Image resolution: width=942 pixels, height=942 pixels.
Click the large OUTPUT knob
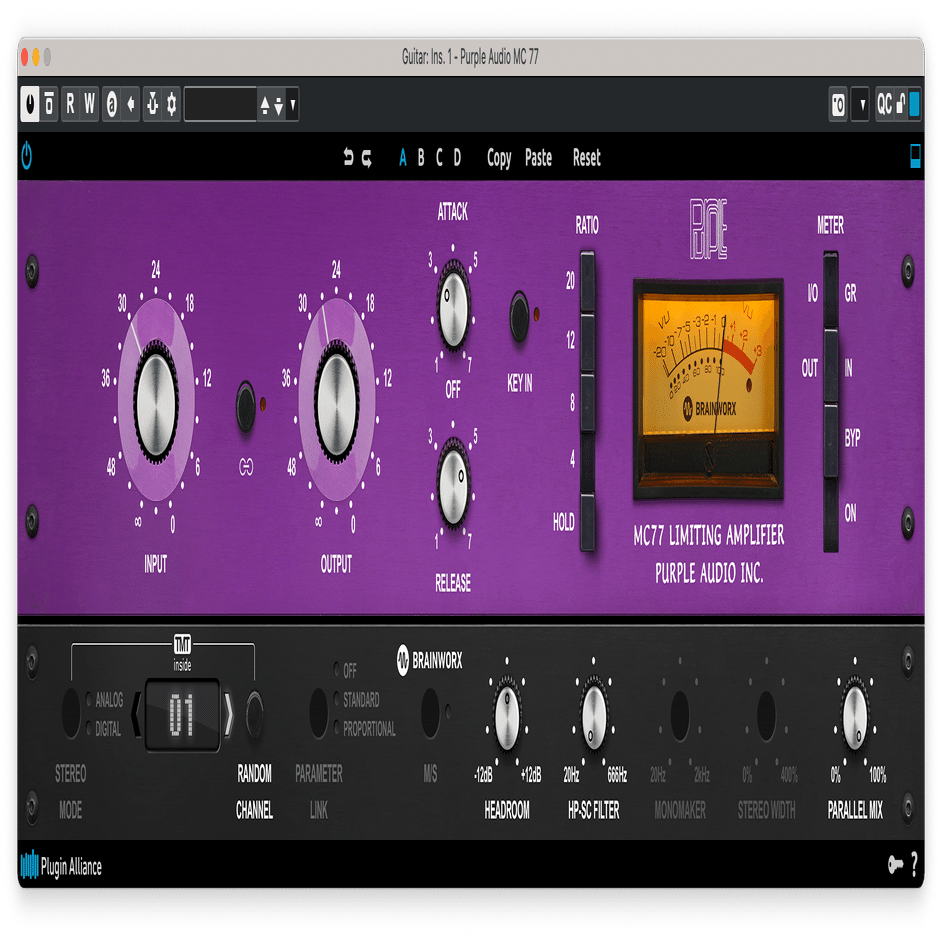pyautogui.click(x=337, y=401)
